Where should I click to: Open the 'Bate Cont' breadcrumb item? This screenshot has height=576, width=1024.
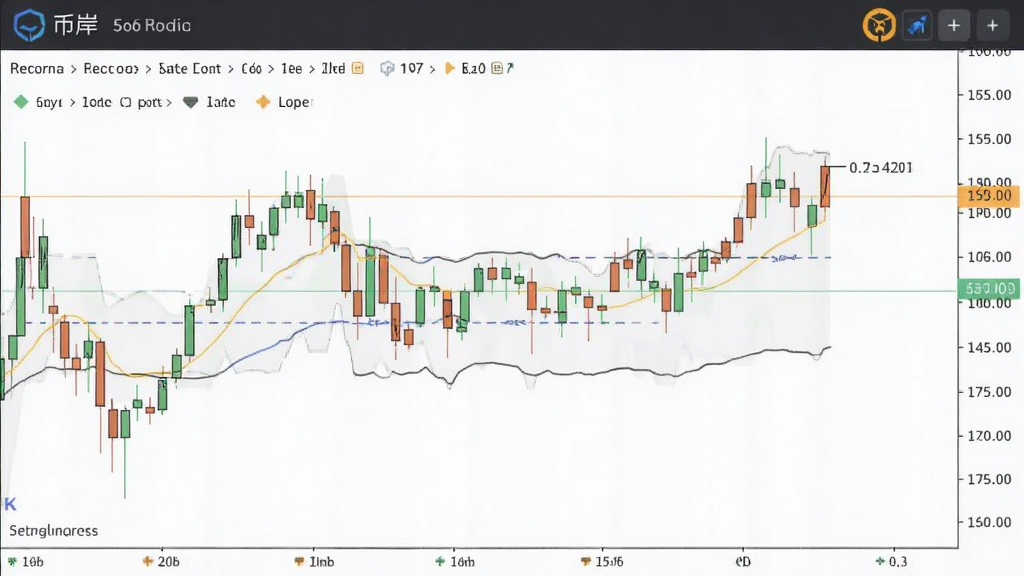pos(189,69)
